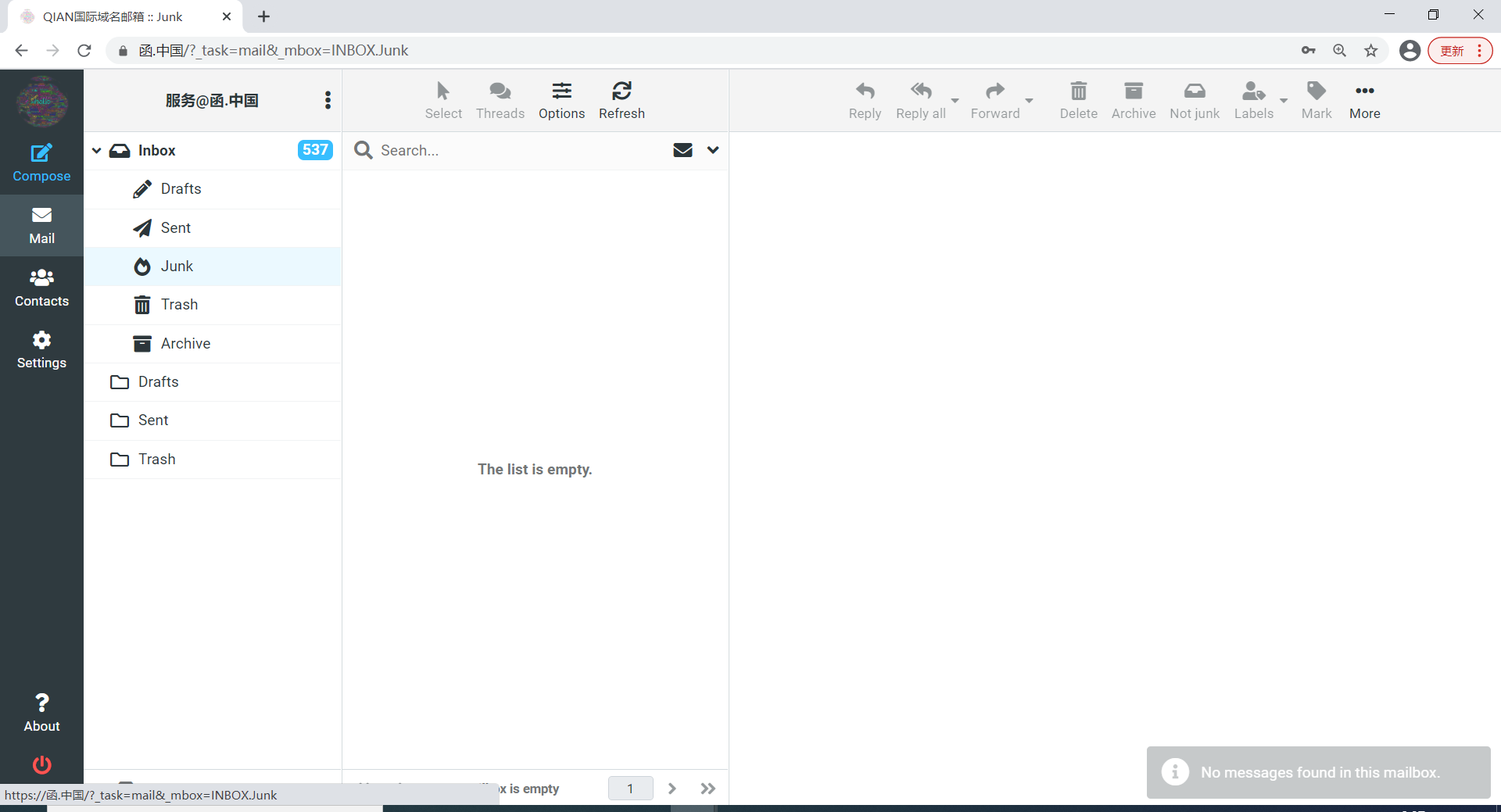The image size is (1501, 812).
Task: Open the Contacts section
Action: [x=41, y=288]
